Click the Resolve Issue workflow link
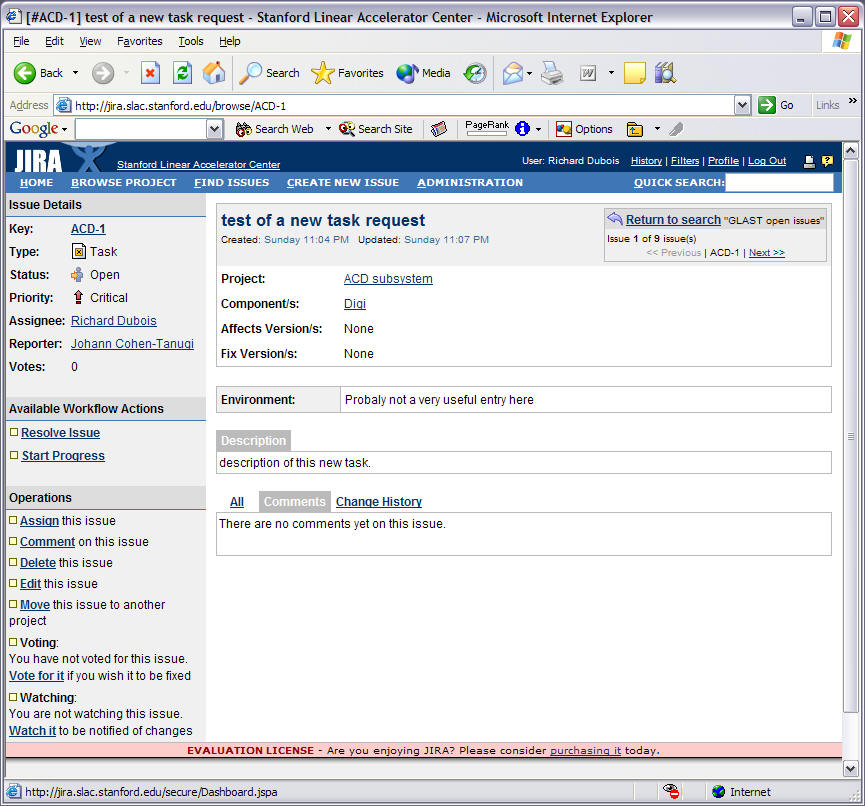This screenshot has height=806, width=865. point(60,433)
